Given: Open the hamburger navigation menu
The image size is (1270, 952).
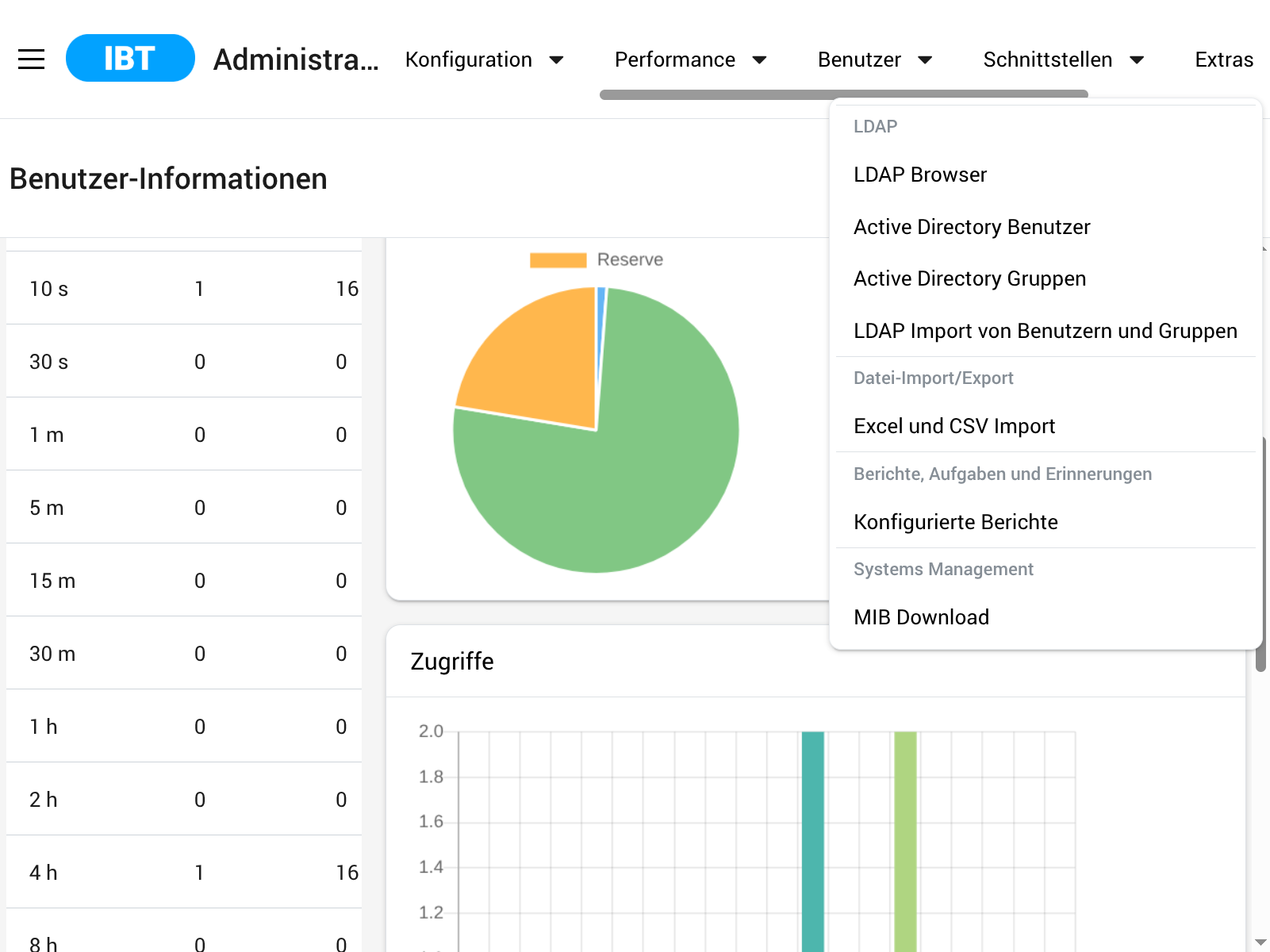Looking at the screenshot, I should (31, 59).
